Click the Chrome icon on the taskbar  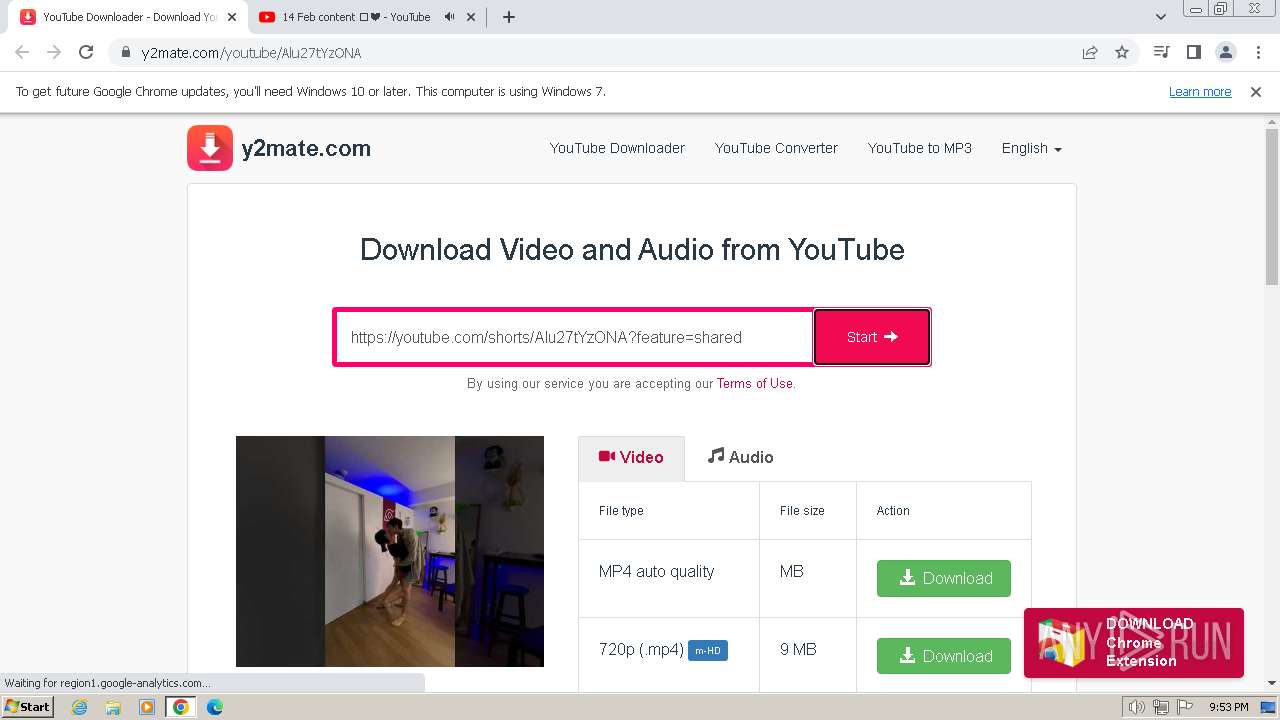point(181,707)
